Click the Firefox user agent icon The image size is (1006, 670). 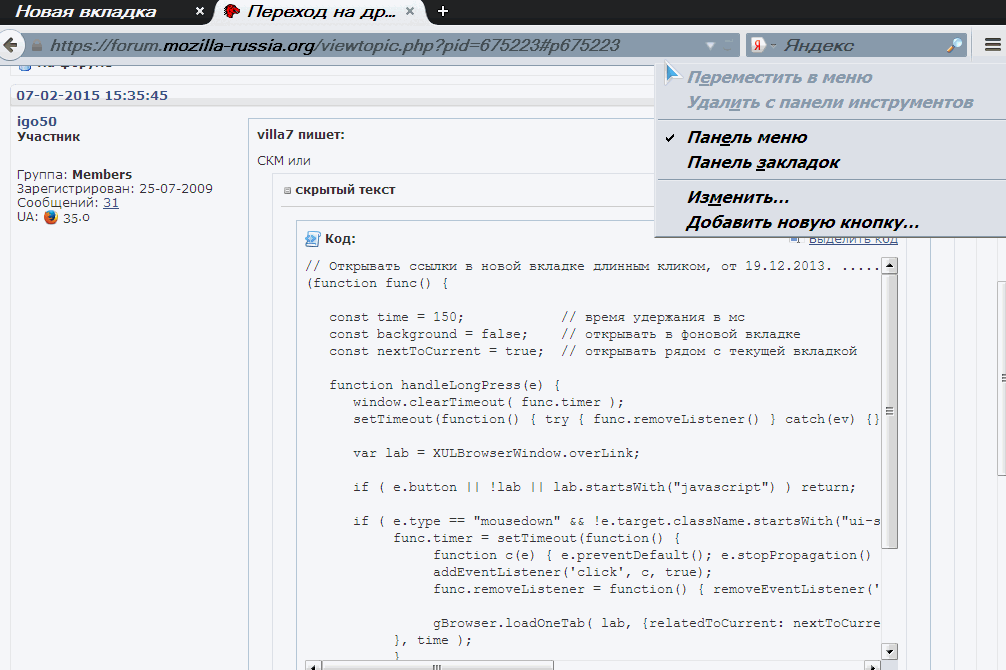tap(51, 217)
